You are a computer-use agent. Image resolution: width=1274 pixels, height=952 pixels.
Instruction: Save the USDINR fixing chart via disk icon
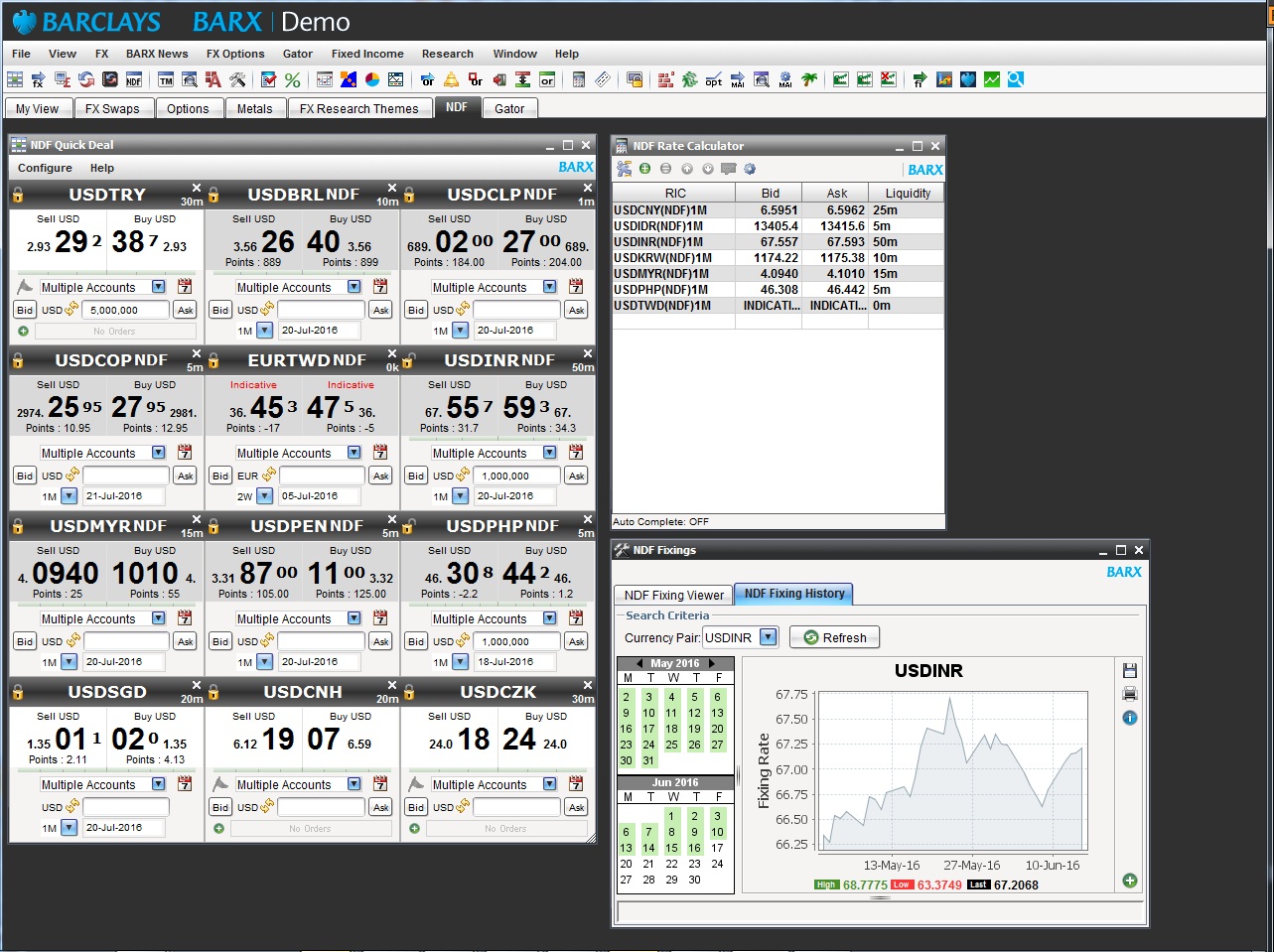[x=1129, y=671]
